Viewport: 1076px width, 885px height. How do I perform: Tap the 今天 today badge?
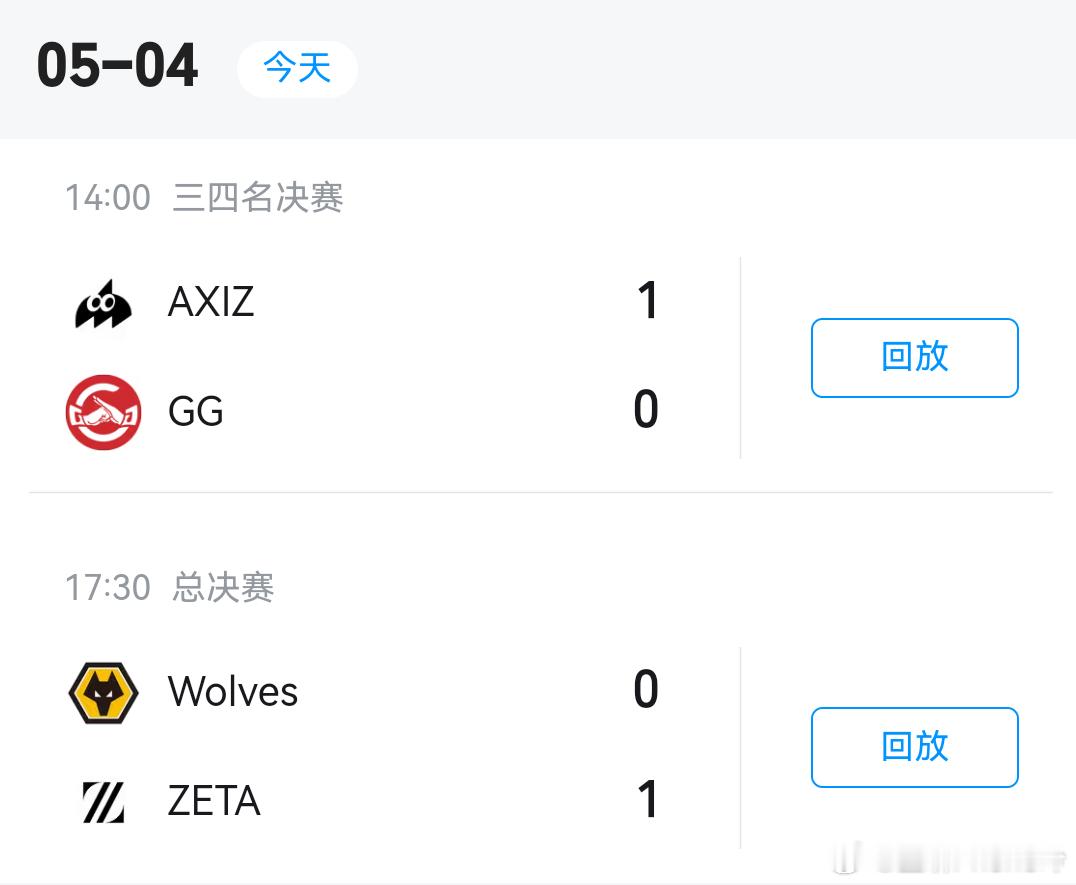pyautogui.click(x=297, y=69)
